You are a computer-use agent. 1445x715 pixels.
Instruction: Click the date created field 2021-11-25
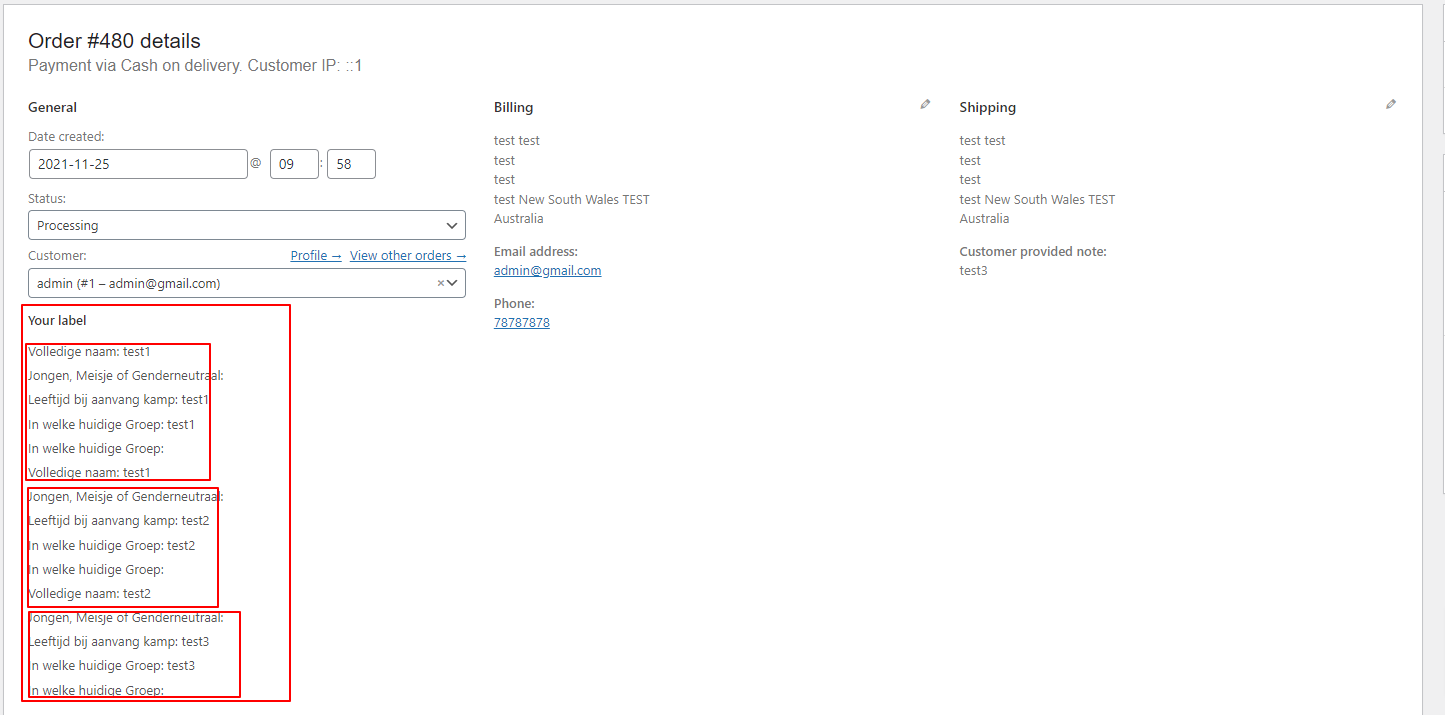point(138,164)
